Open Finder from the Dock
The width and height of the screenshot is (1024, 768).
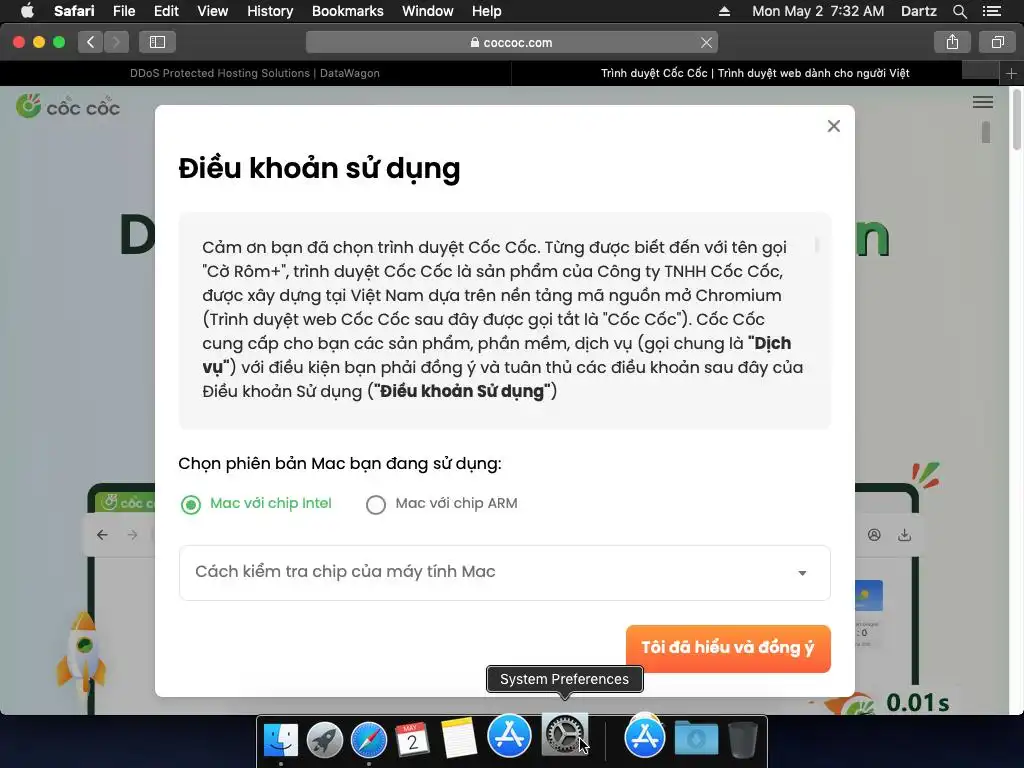pos(281,739)
